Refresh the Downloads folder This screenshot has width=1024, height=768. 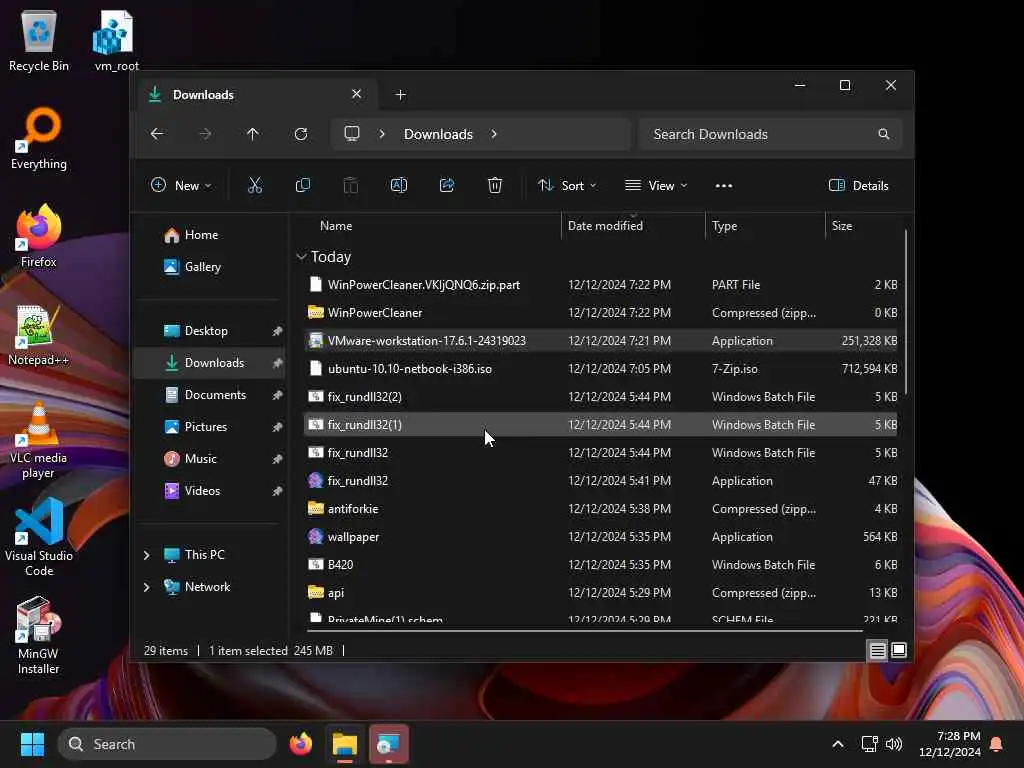point(301,134)
